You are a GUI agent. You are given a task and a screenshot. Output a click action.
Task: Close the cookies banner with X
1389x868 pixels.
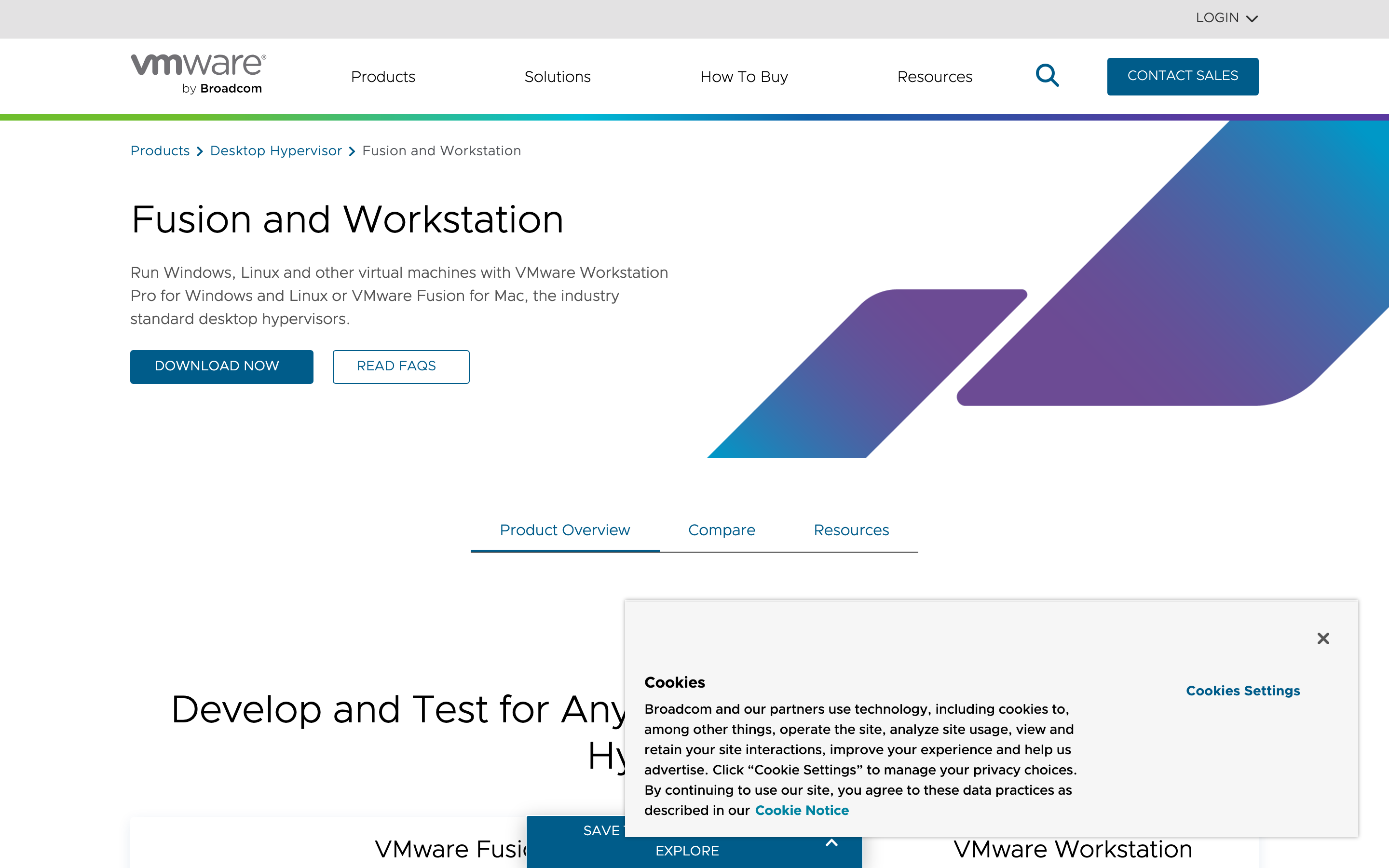pos(1323,638)
